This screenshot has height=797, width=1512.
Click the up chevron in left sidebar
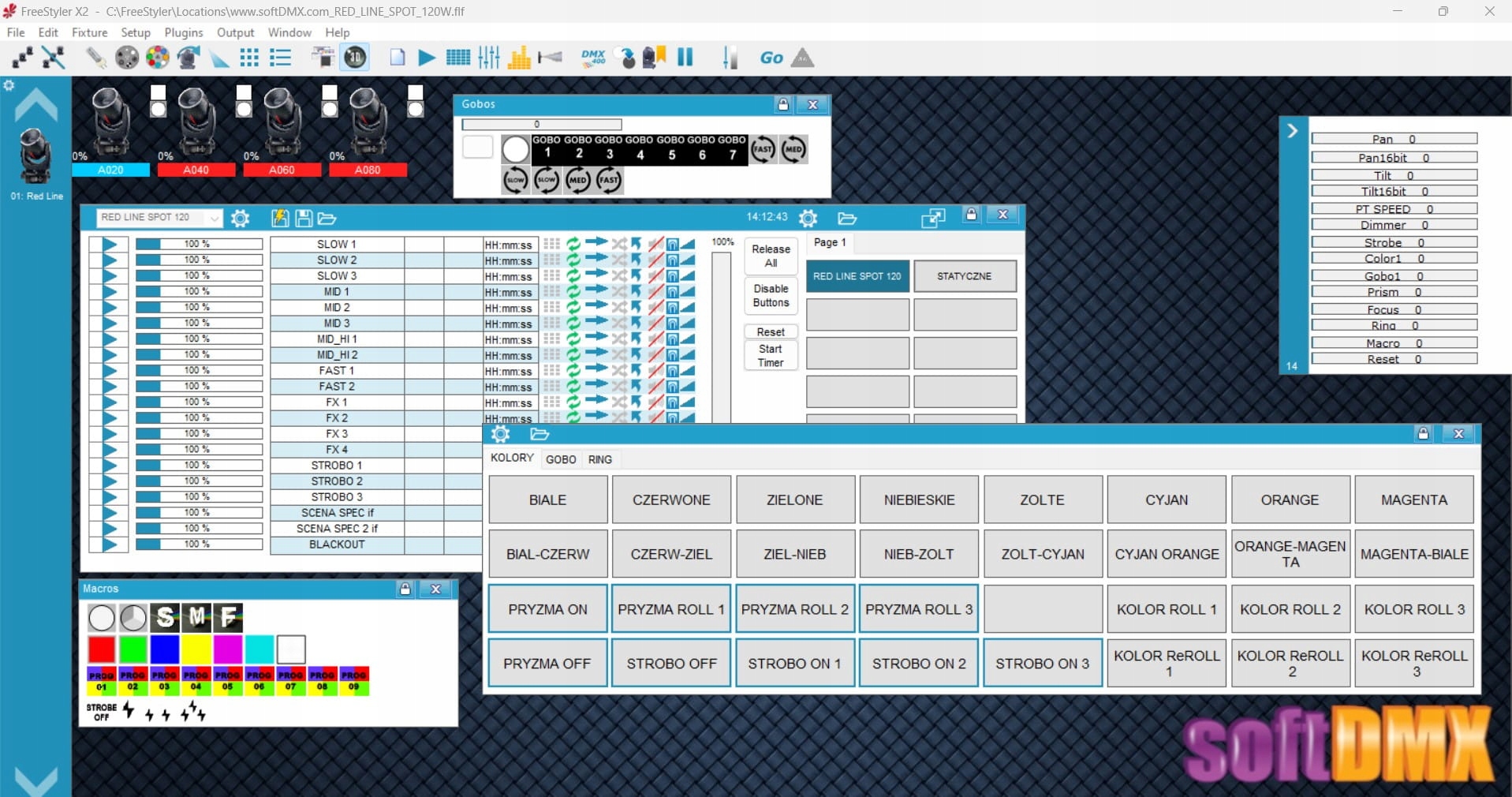(x=35, y=104)
